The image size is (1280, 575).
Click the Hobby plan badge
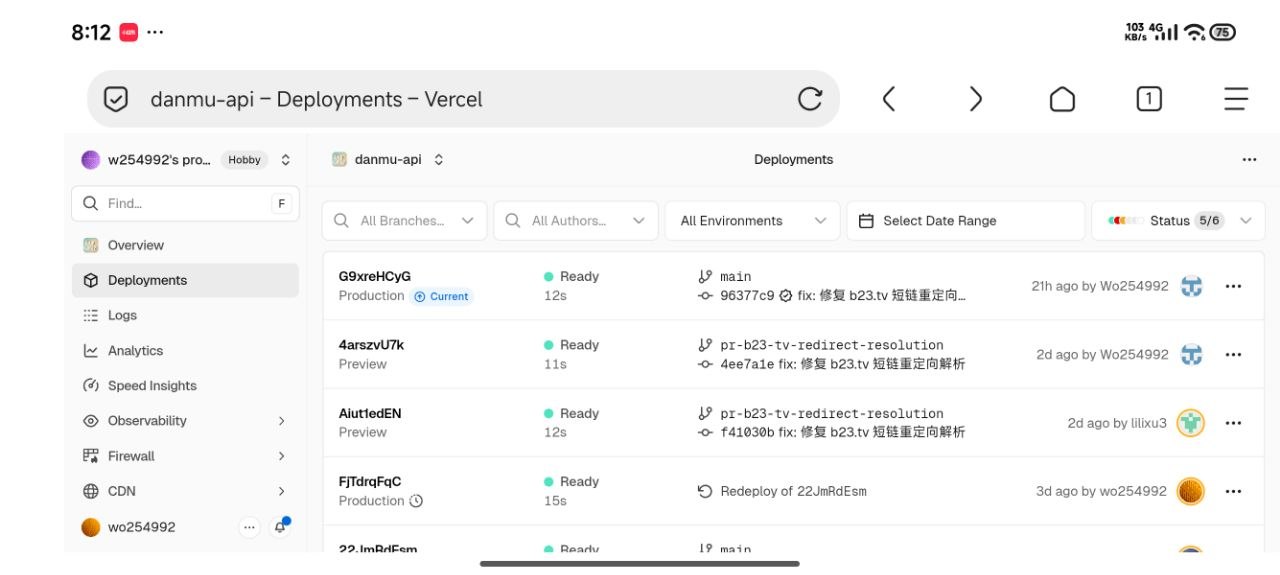244,160
